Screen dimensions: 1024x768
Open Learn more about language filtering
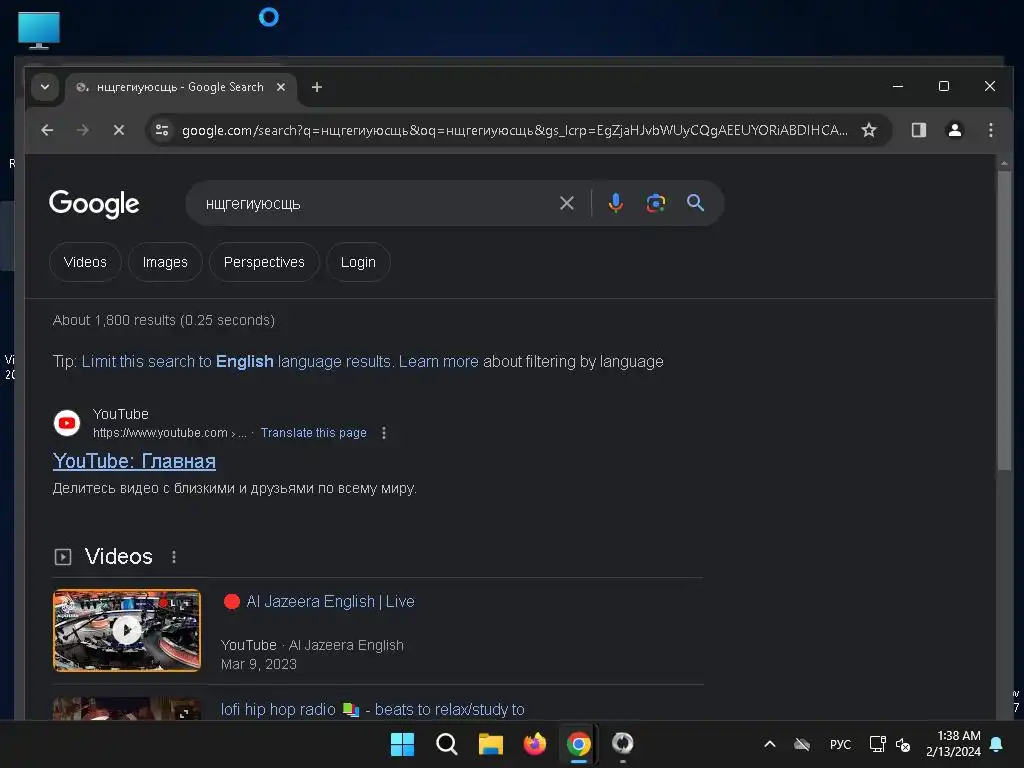(x=438, y=361)
